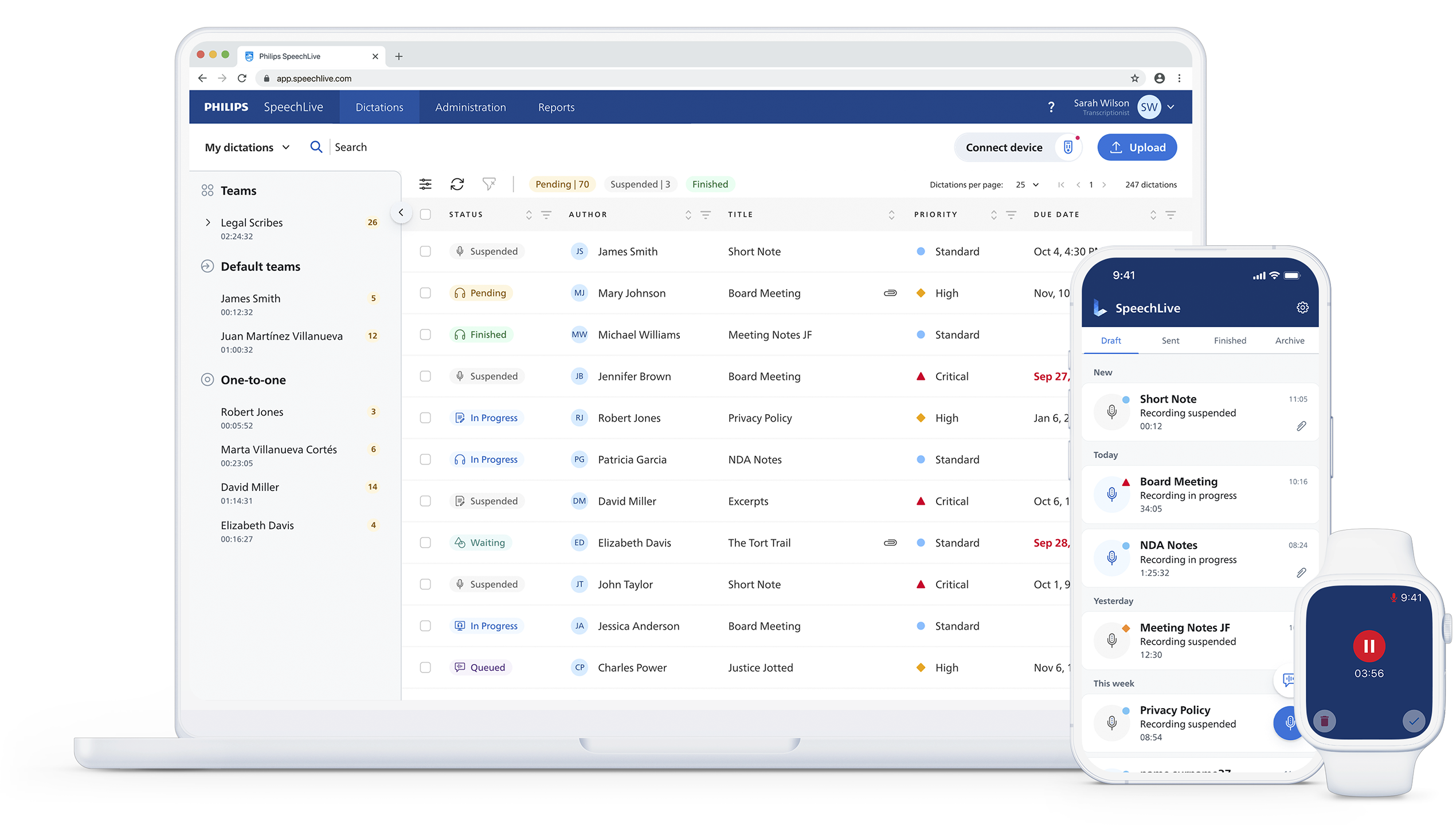Image resolution: width=1456 pixels, height=825 pixels.
Task: Click the help question mark icon
Action: point(1051,107)
